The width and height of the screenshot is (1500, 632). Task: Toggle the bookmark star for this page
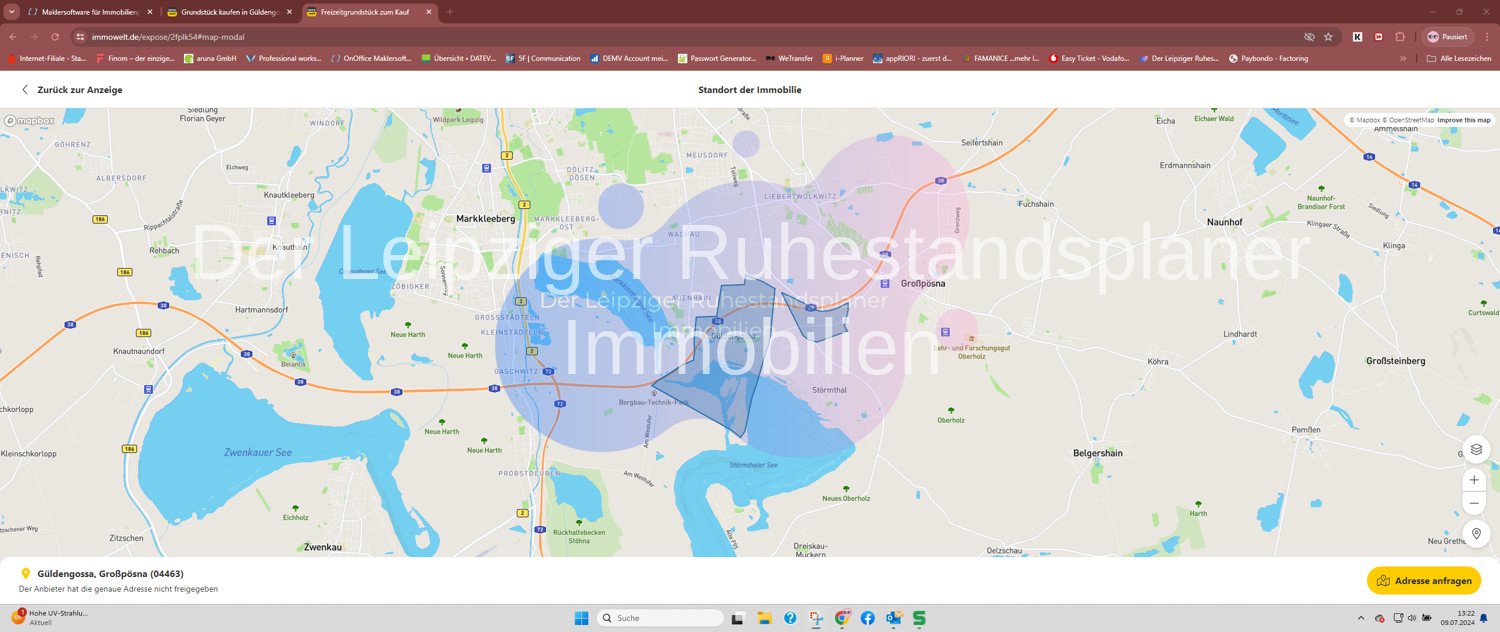[x=1328, y=36]
